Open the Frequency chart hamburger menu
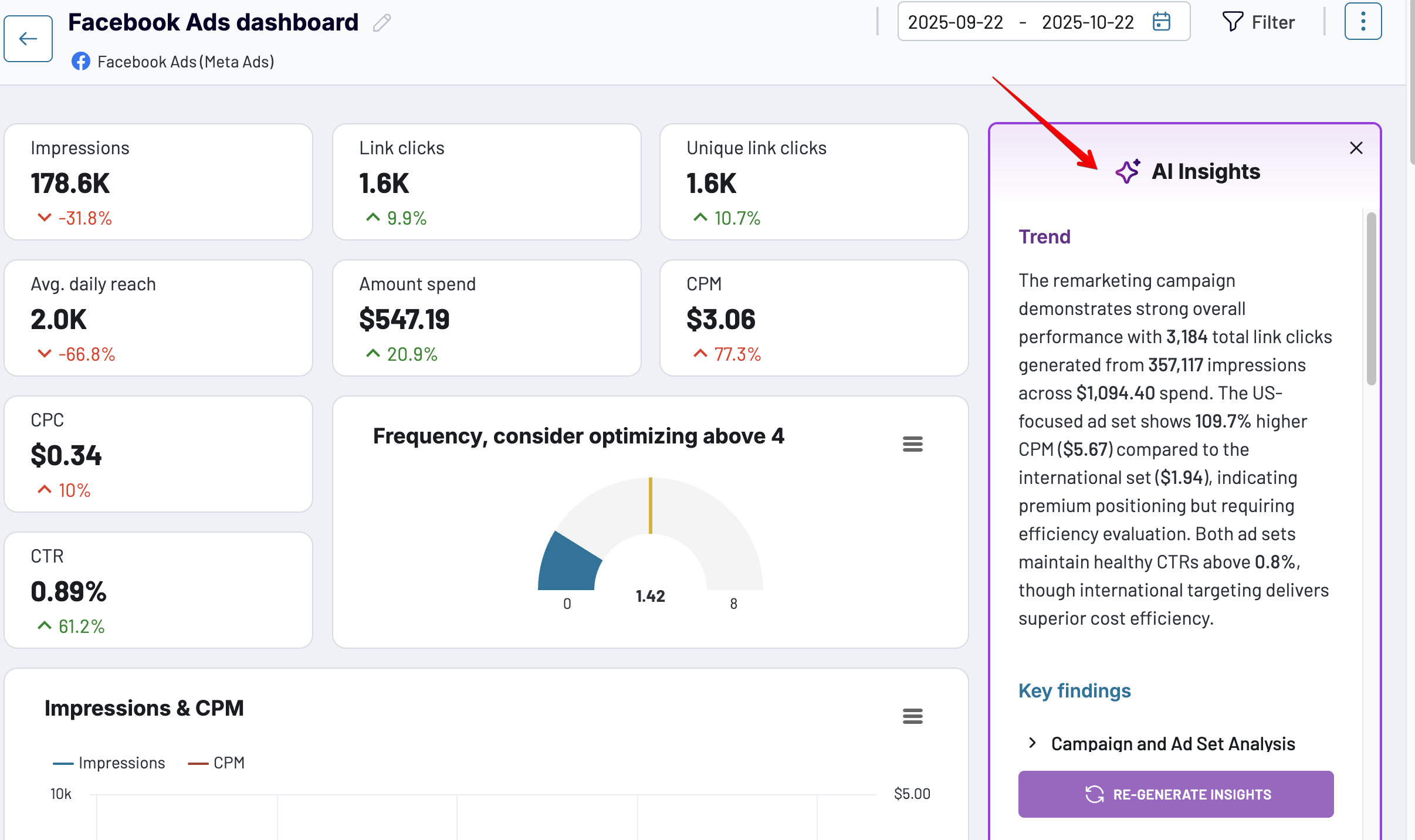1415x840 pixels. pos(912,444)
